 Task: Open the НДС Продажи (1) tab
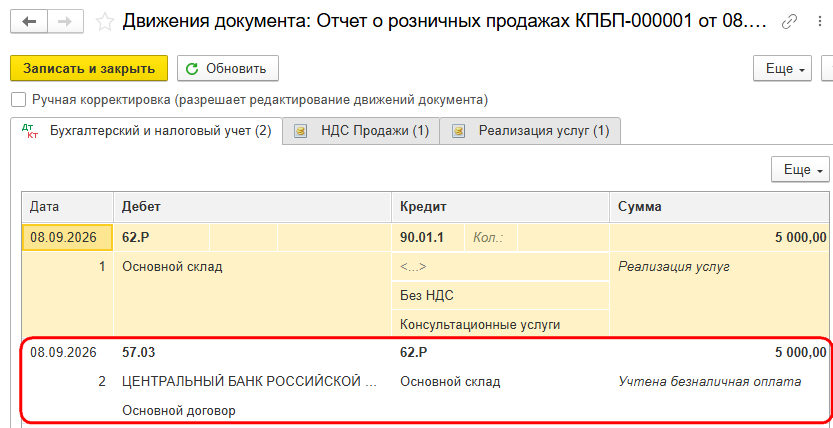[361, 131]
